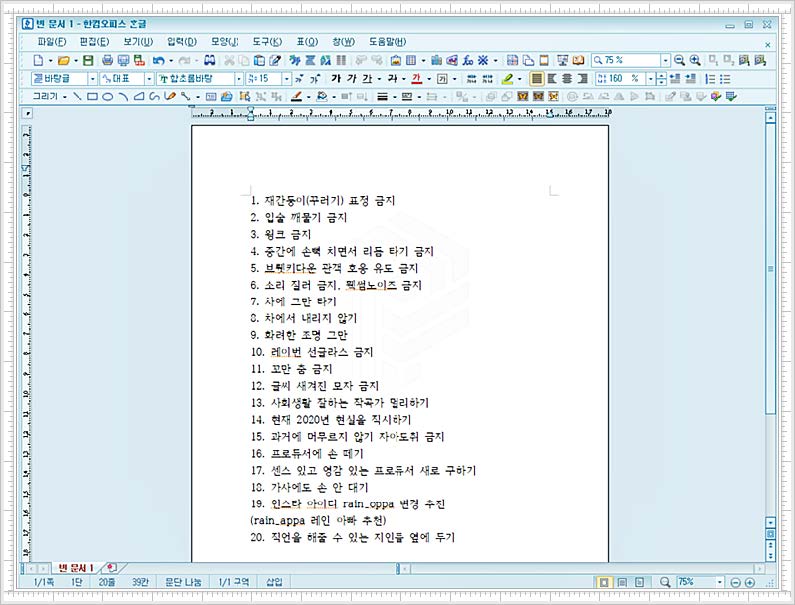
Task: Open the shape line color picker
Action: click(x=297, y=96)
